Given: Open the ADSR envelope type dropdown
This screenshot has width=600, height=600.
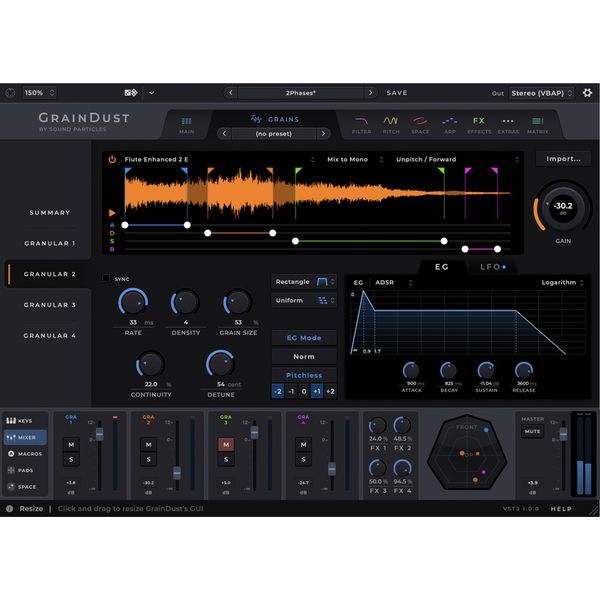Looking at the screenshot, I should click(393, 282).
